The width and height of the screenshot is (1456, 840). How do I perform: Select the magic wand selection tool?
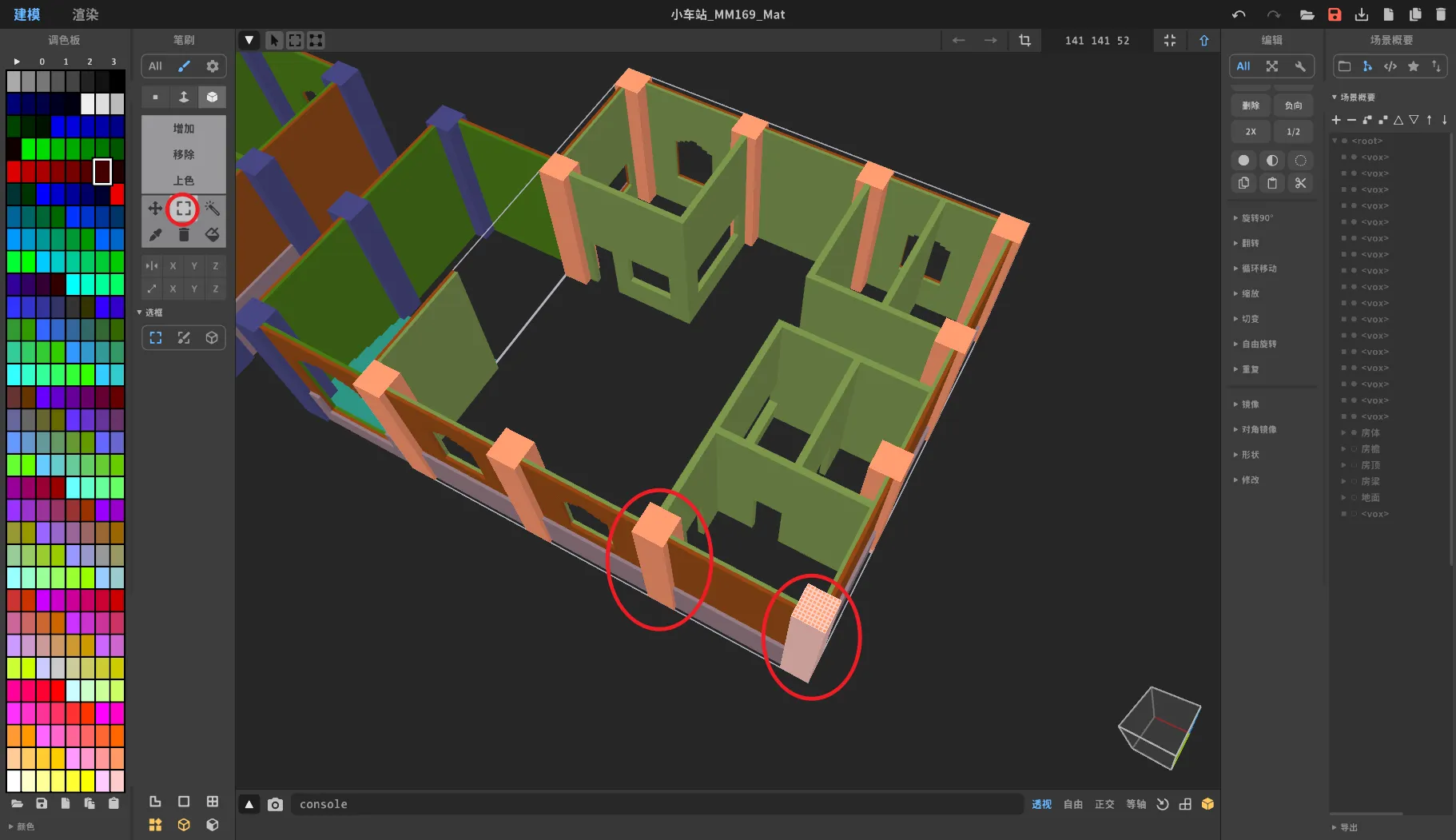click(212, 209)
